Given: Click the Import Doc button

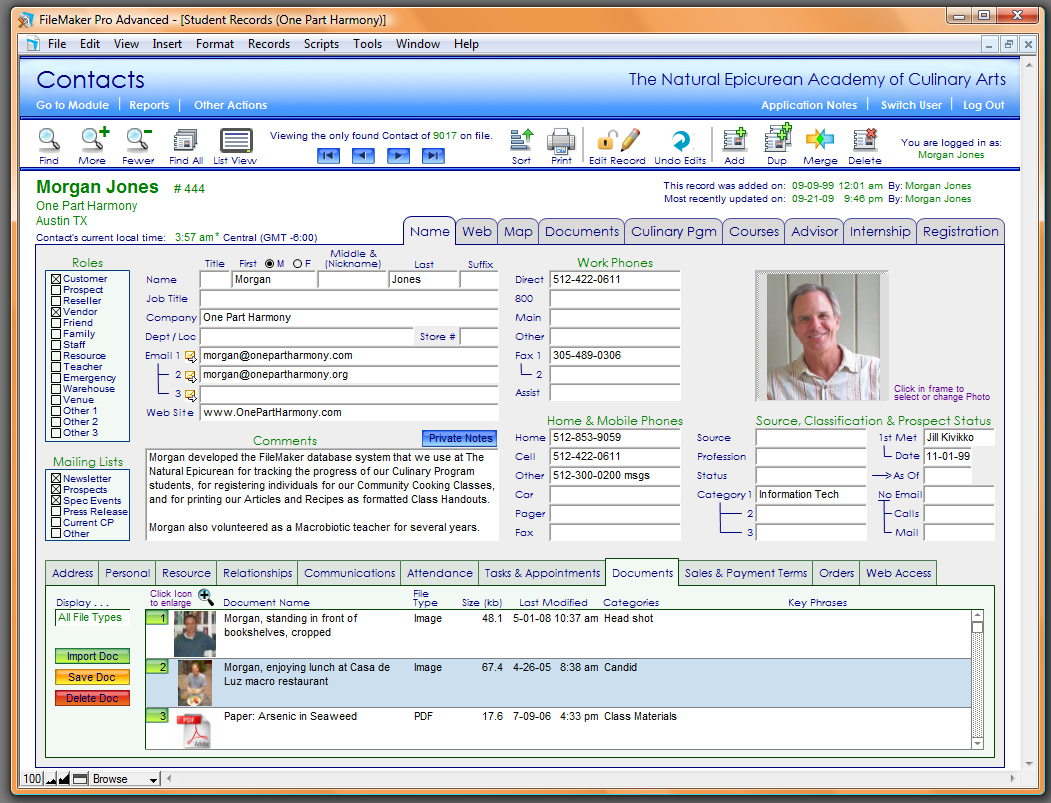Looking at the screenshot, I should (92, 656).
